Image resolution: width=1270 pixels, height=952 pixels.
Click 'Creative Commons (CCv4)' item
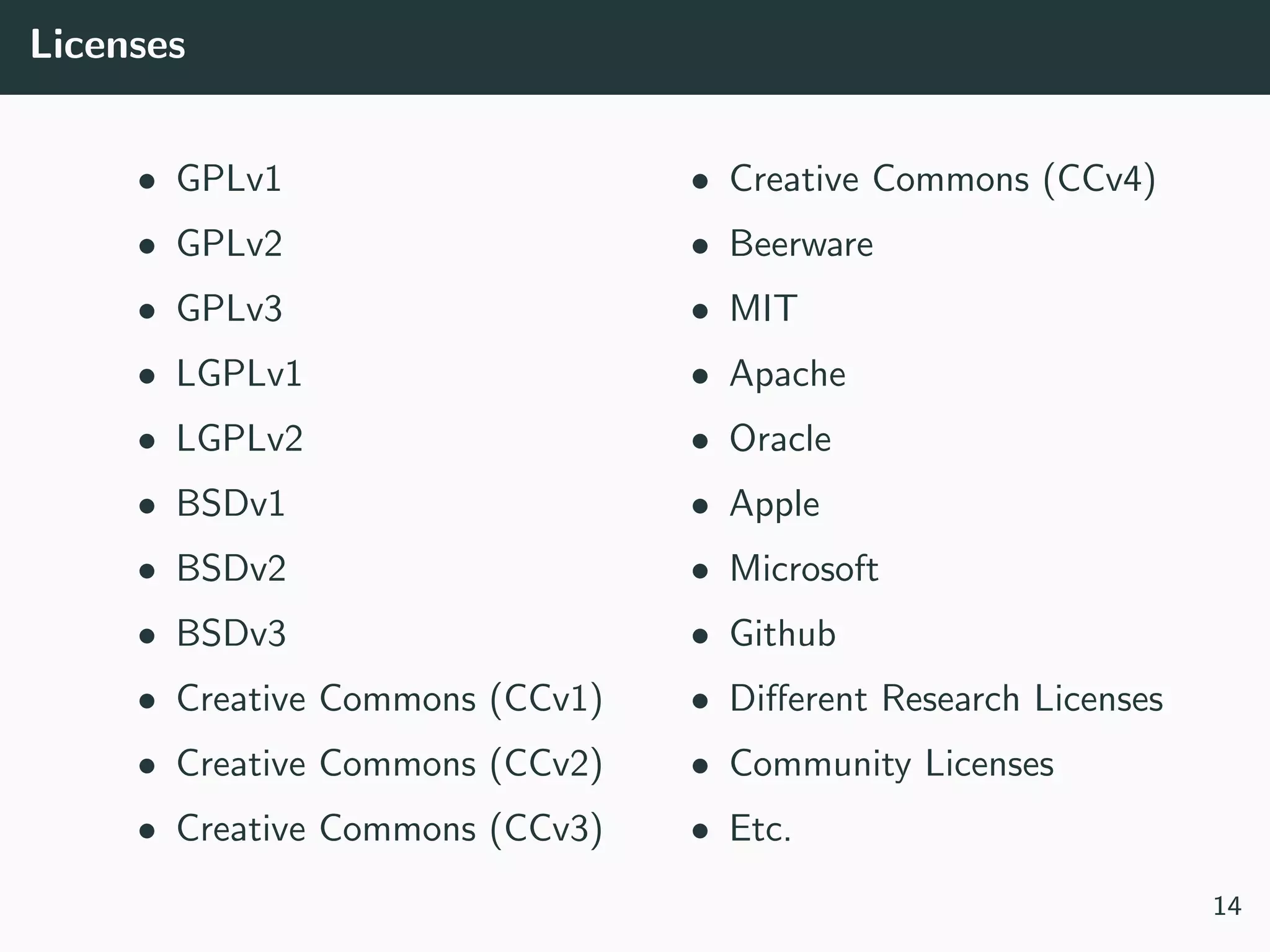943,179
